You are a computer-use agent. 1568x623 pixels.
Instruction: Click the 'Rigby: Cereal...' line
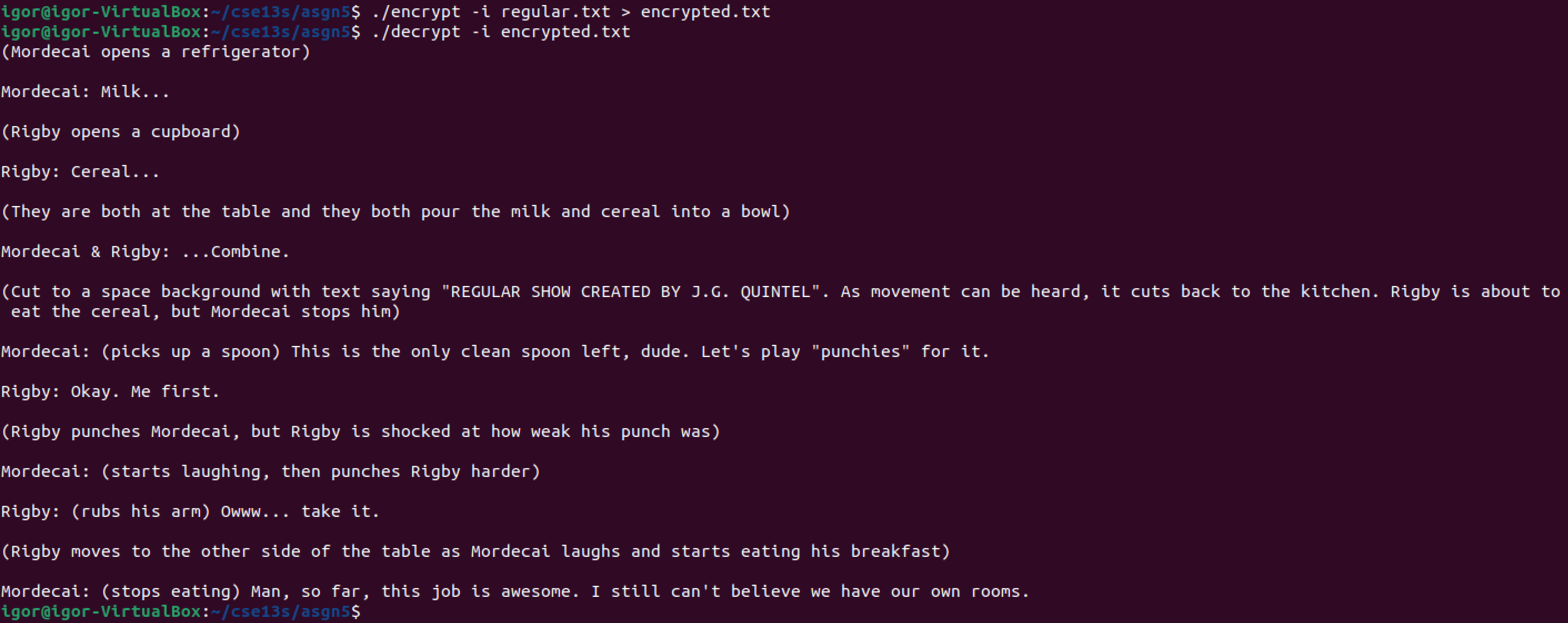tap(81, 172)
